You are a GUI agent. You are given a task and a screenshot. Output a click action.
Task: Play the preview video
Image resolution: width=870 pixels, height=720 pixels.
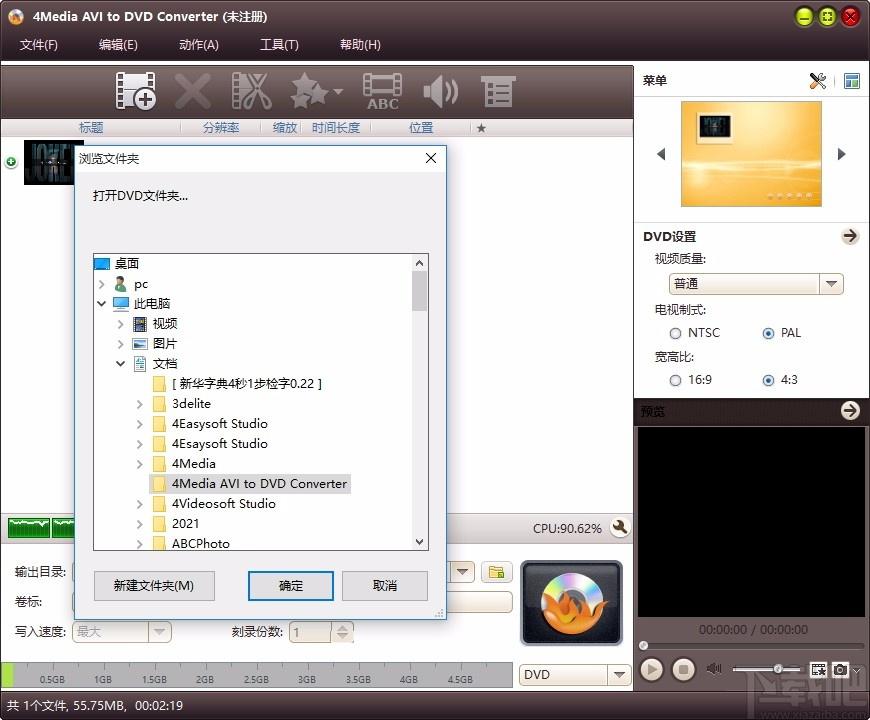[x=652, y=670]
